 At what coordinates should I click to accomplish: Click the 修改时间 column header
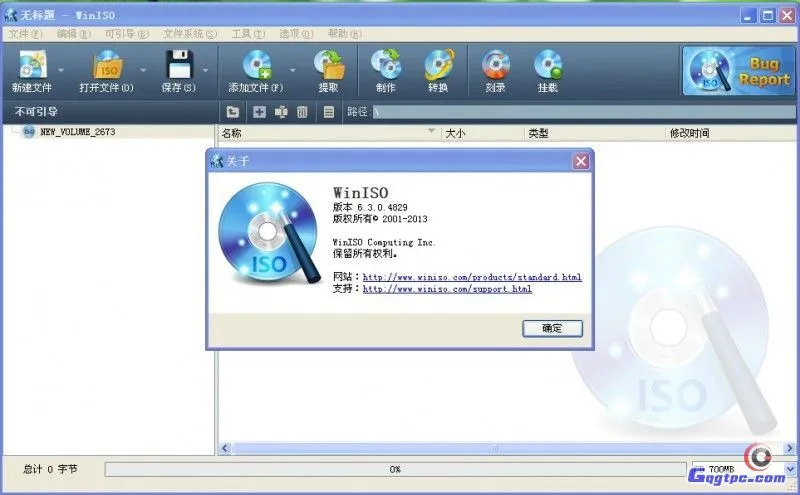click(x=731, y=133)
